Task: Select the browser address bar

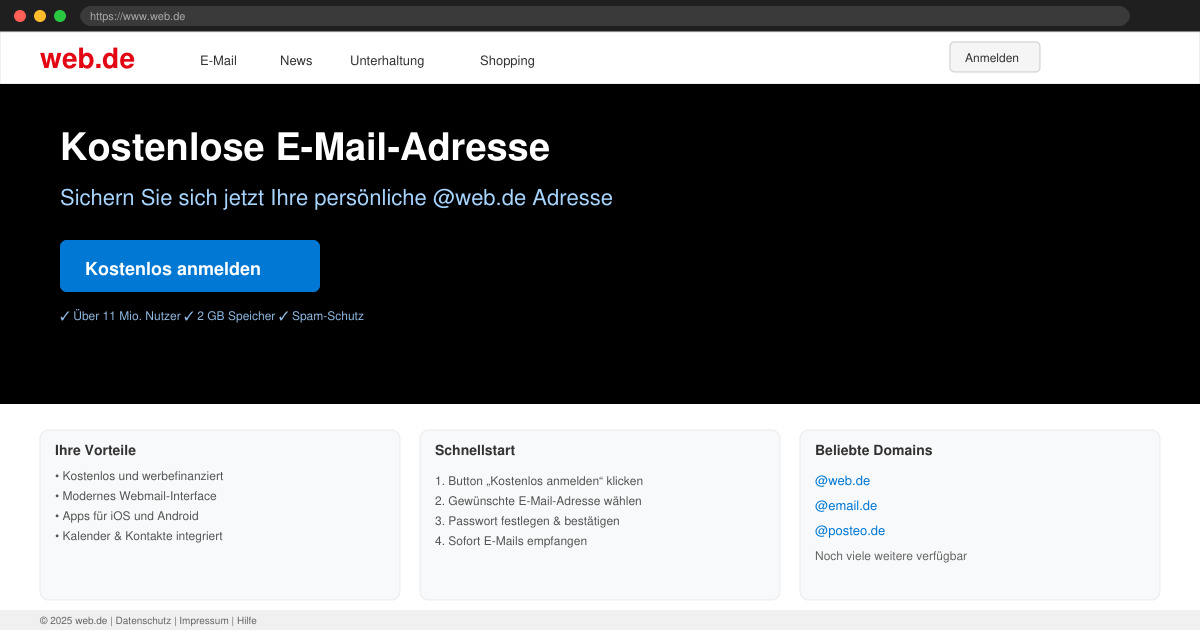Action: tap(605, 16)
